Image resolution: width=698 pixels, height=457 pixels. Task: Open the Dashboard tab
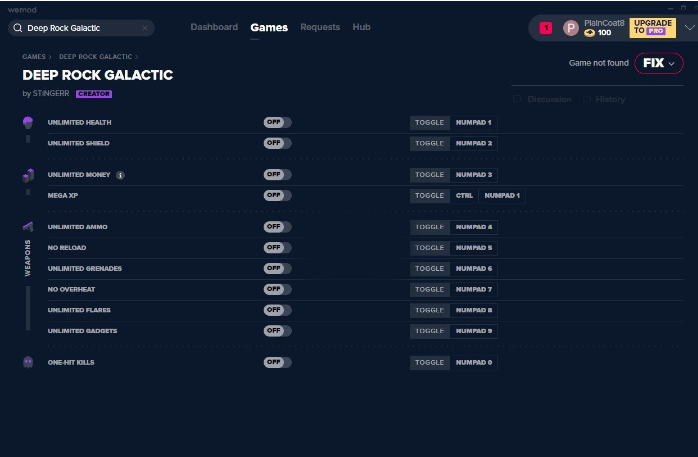click(214, 27)
